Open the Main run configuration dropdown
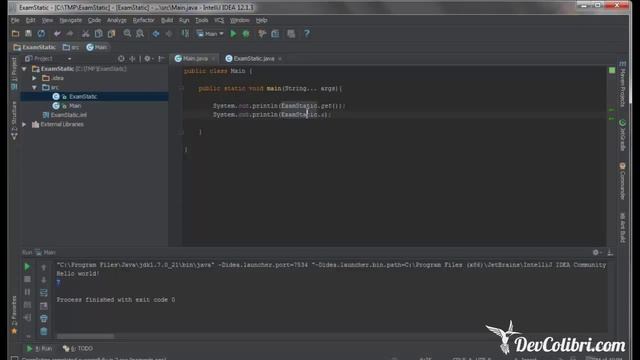640x360 pixels. click(x=210, y=34)
